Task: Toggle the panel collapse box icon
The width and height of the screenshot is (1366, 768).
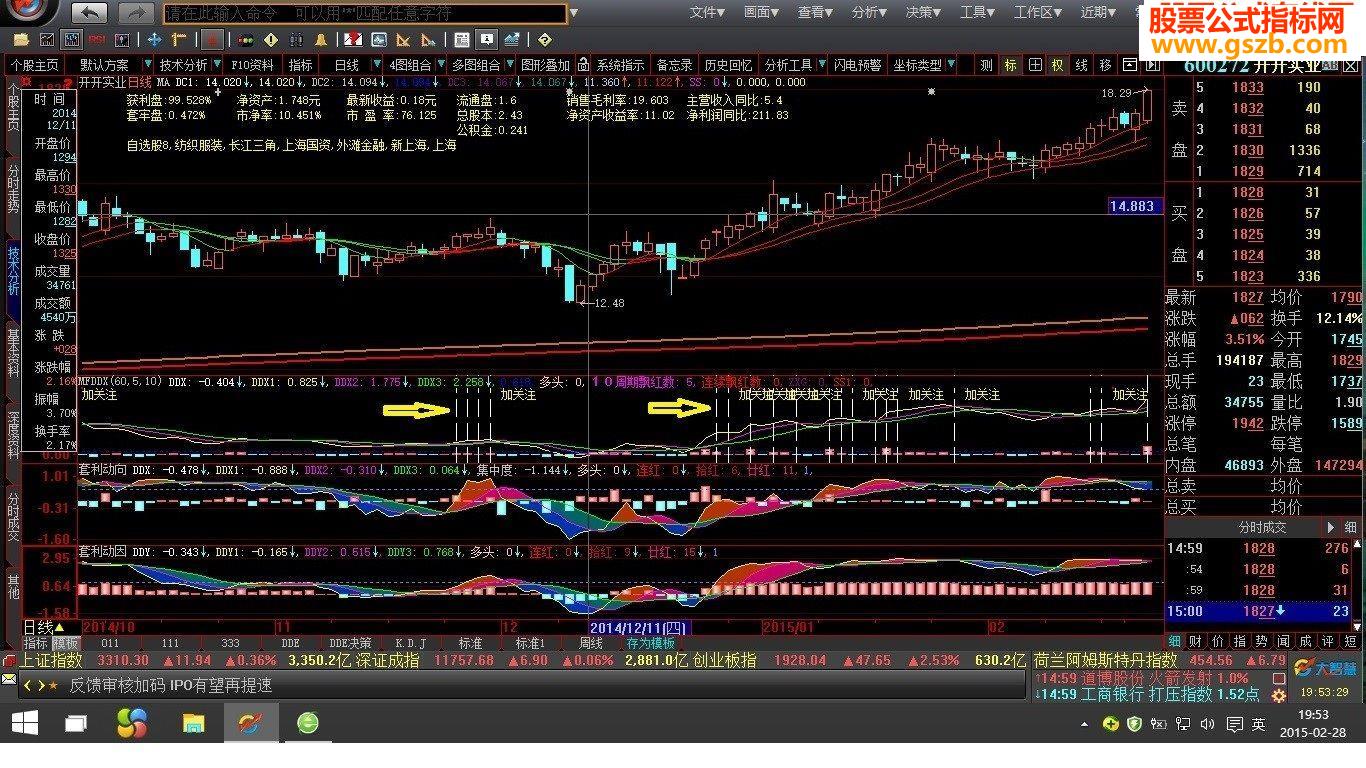Action: coord(1130,65)
